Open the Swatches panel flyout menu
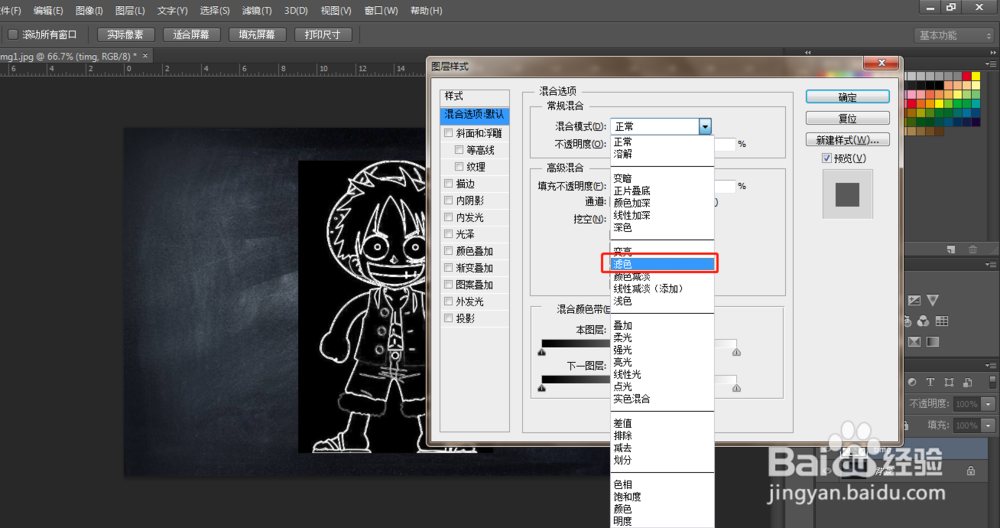This screenshot has width=1000, height=528. 991,64
